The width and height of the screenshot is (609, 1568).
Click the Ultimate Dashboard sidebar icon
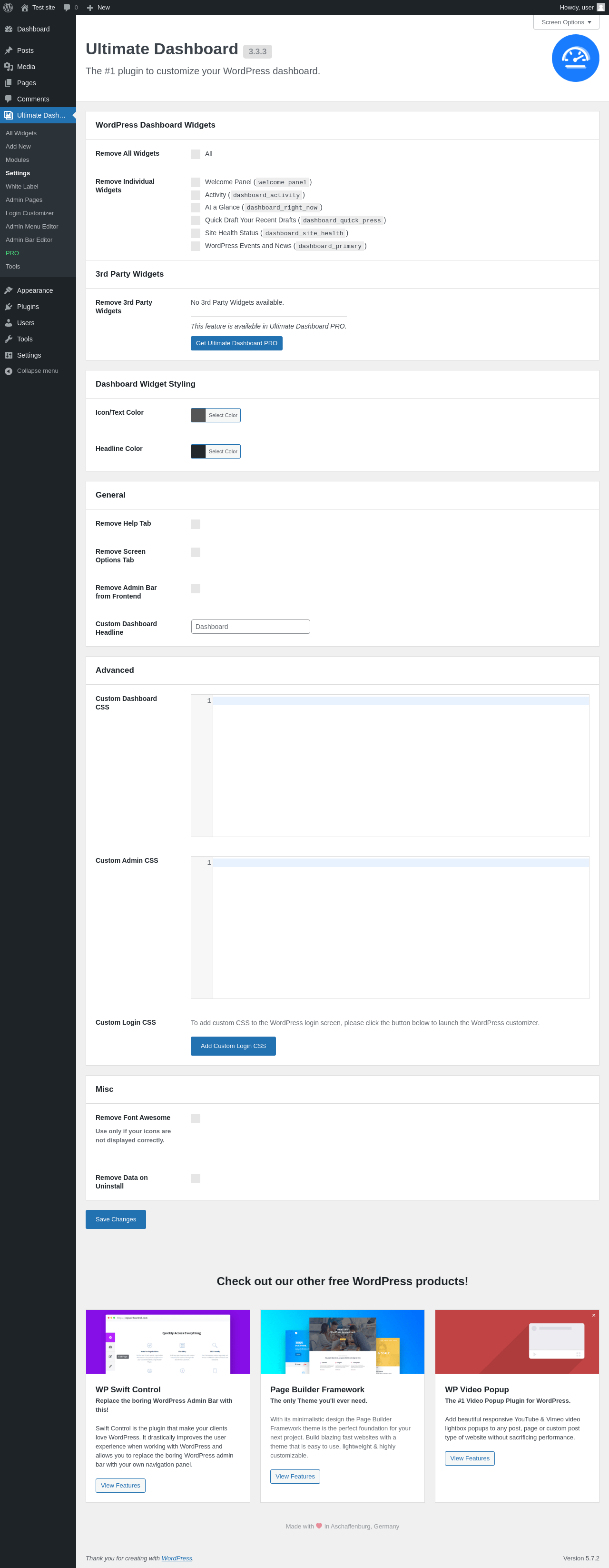pyautogui.click(x=9, y=115)
